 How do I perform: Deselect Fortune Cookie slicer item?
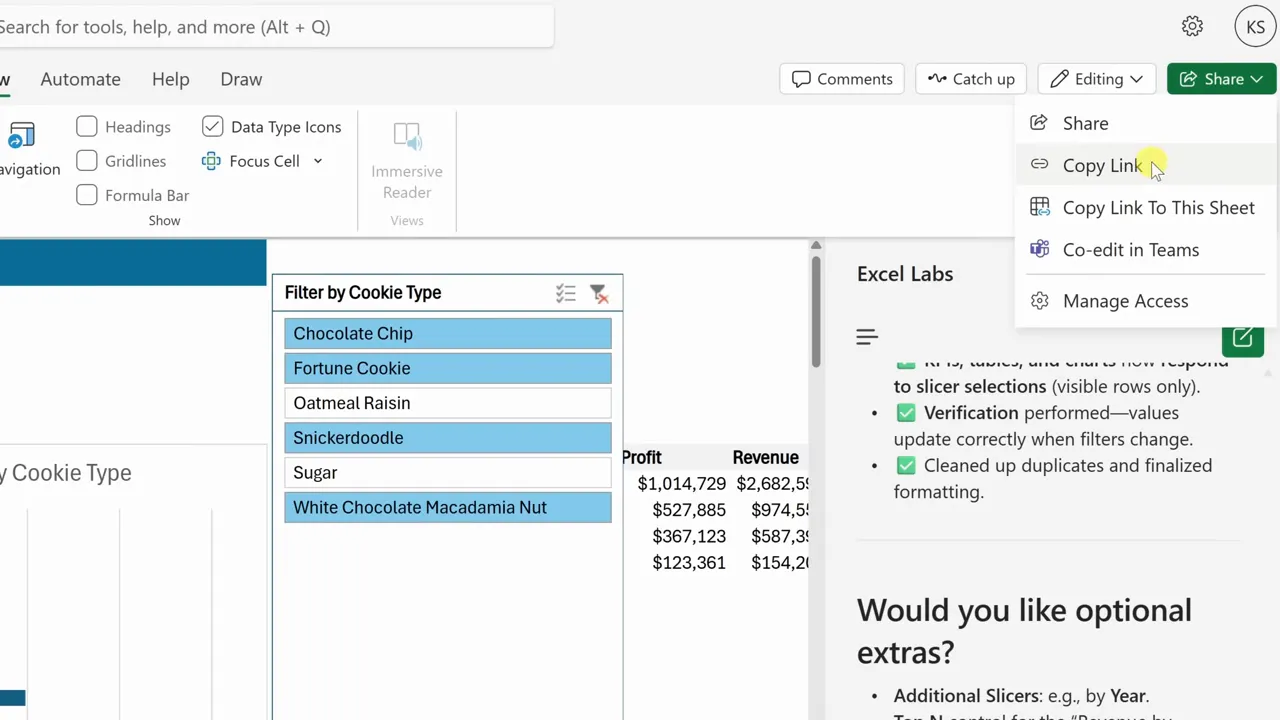click(x=448, y=368)
